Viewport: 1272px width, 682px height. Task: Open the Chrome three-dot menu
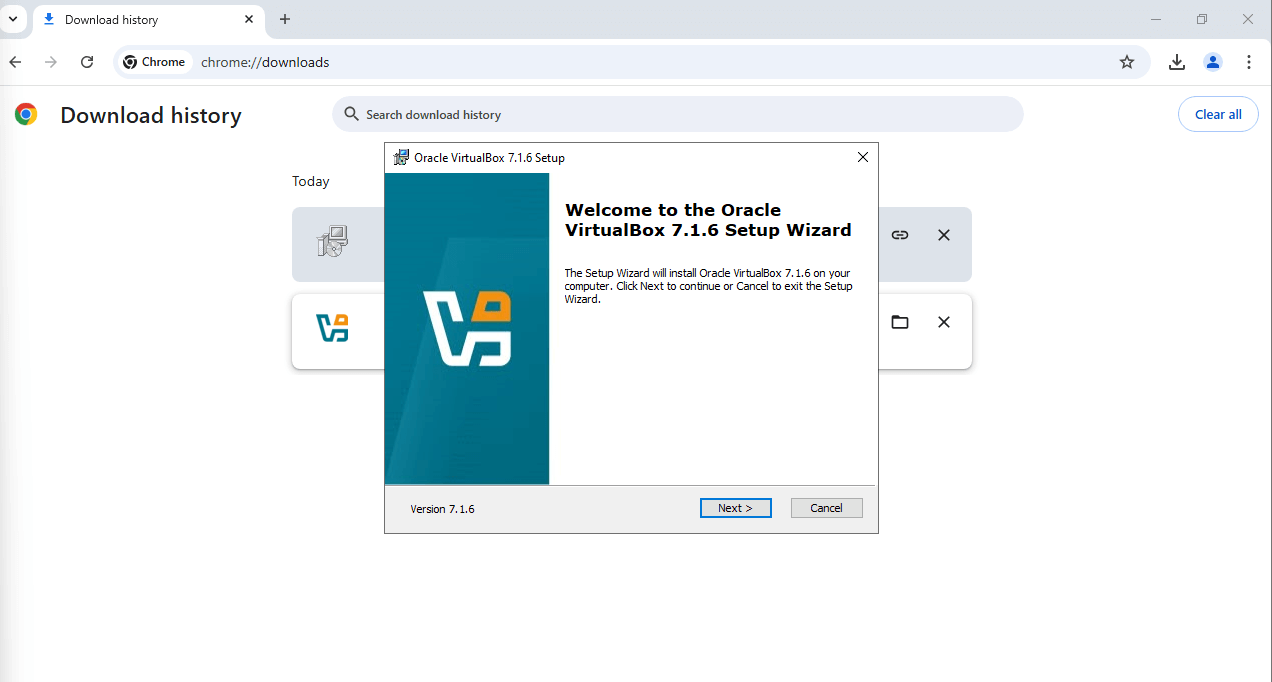click(1249, 62)
